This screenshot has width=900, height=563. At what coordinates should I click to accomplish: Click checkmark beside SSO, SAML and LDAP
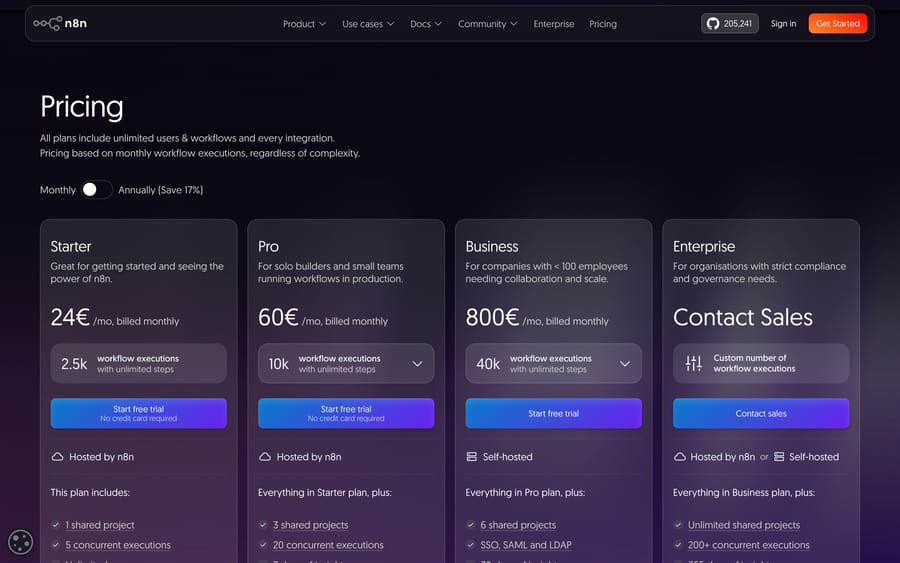click(471, 545)
